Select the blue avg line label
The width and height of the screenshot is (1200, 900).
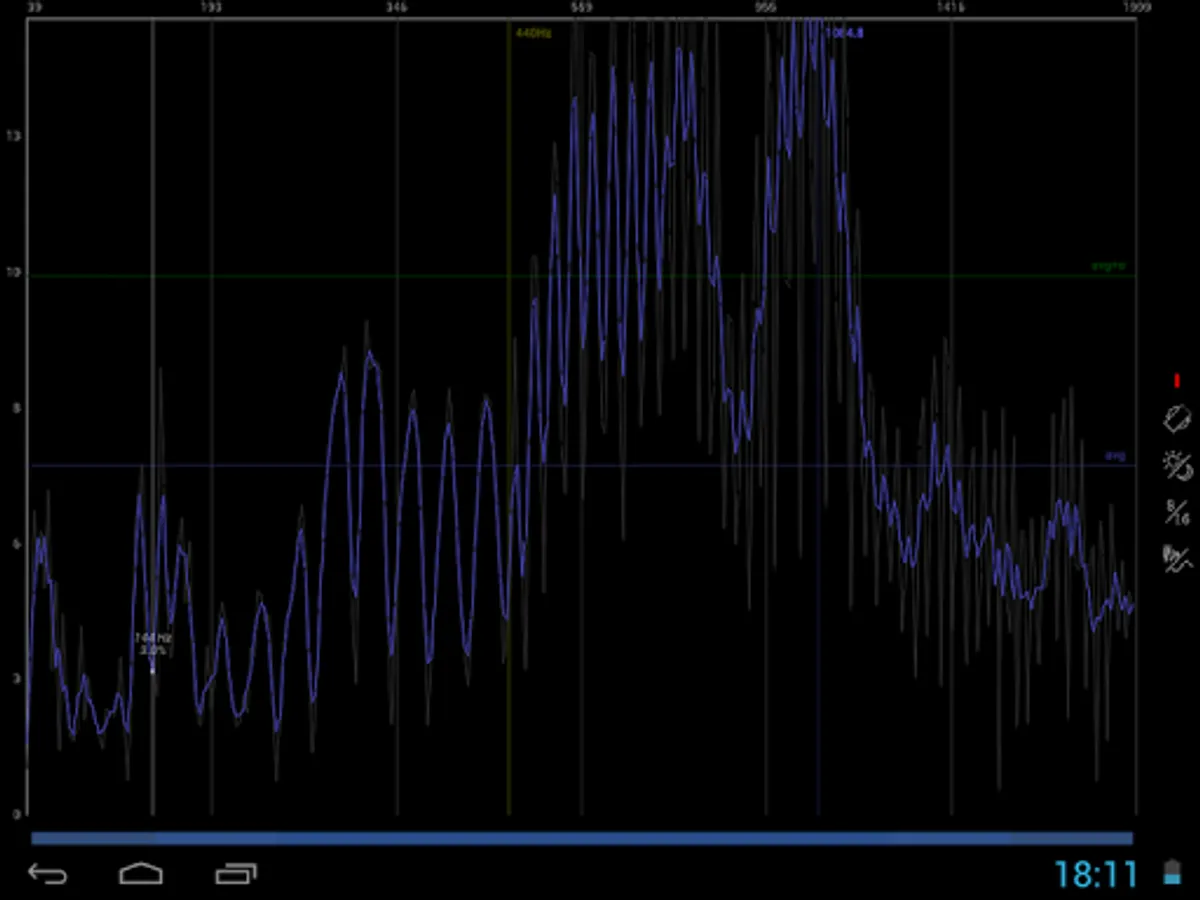click(x=1115, y=456)
